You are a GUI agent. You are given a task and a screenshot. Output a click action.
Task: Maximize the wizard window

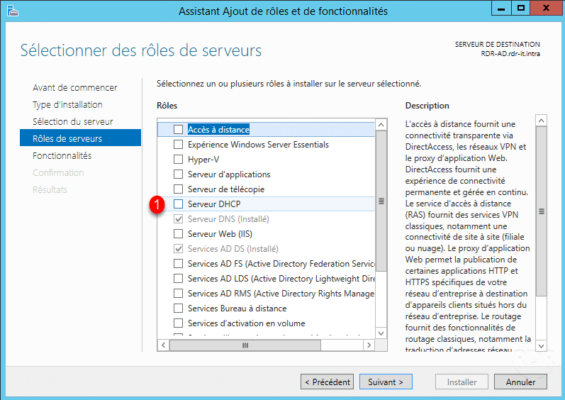pyautogui.click(x=521, y=8)
